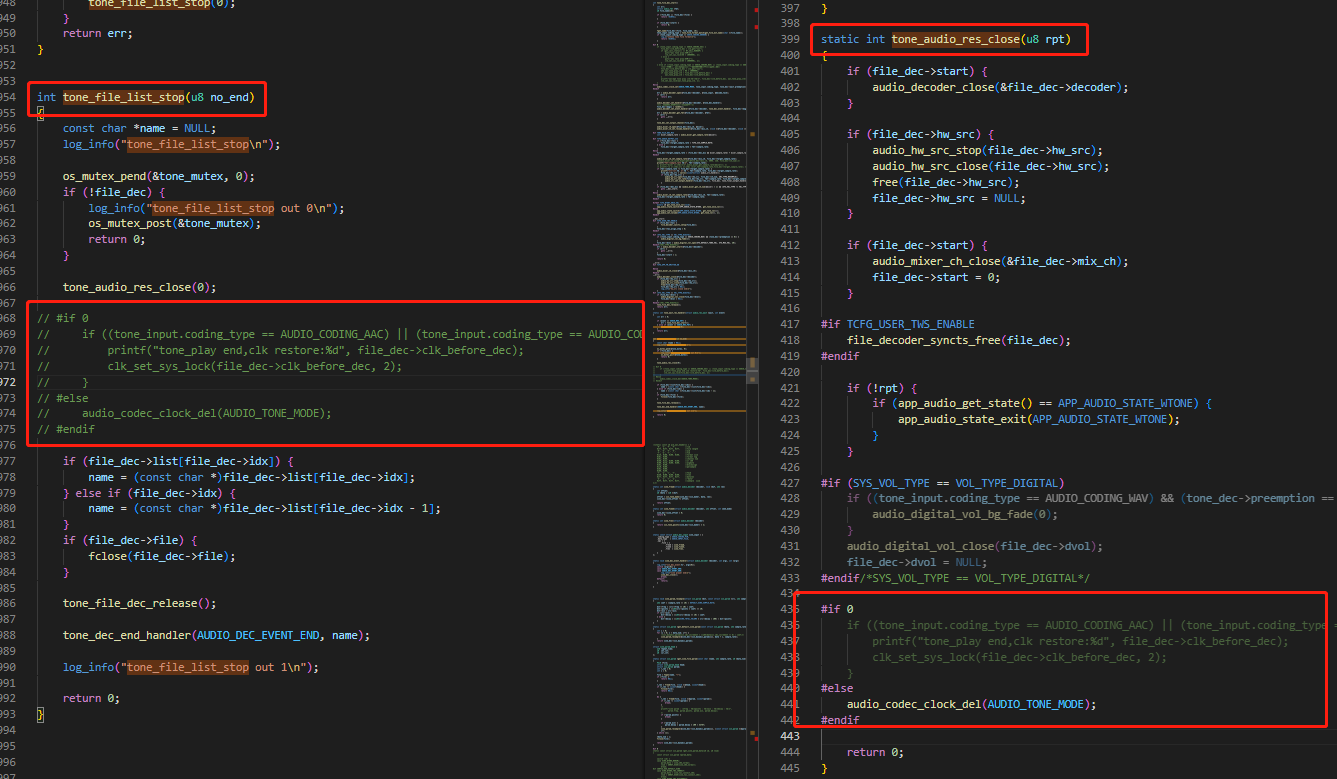Click the code minimap between the editor panes
Screen dimensions: 1337x779
pos(700,389)
